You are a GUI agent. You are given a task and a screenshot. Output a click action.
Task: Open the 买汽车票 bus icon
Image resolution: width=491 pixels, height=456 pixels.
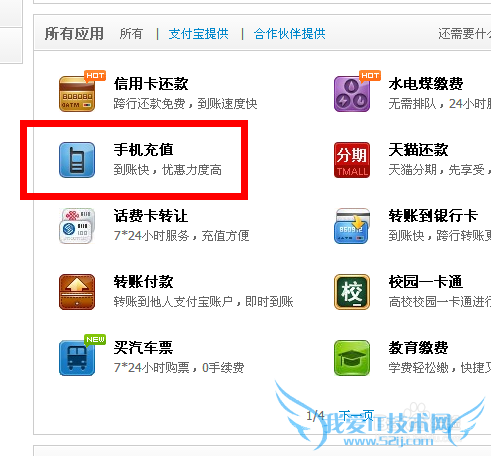click(x=77, y=358)
